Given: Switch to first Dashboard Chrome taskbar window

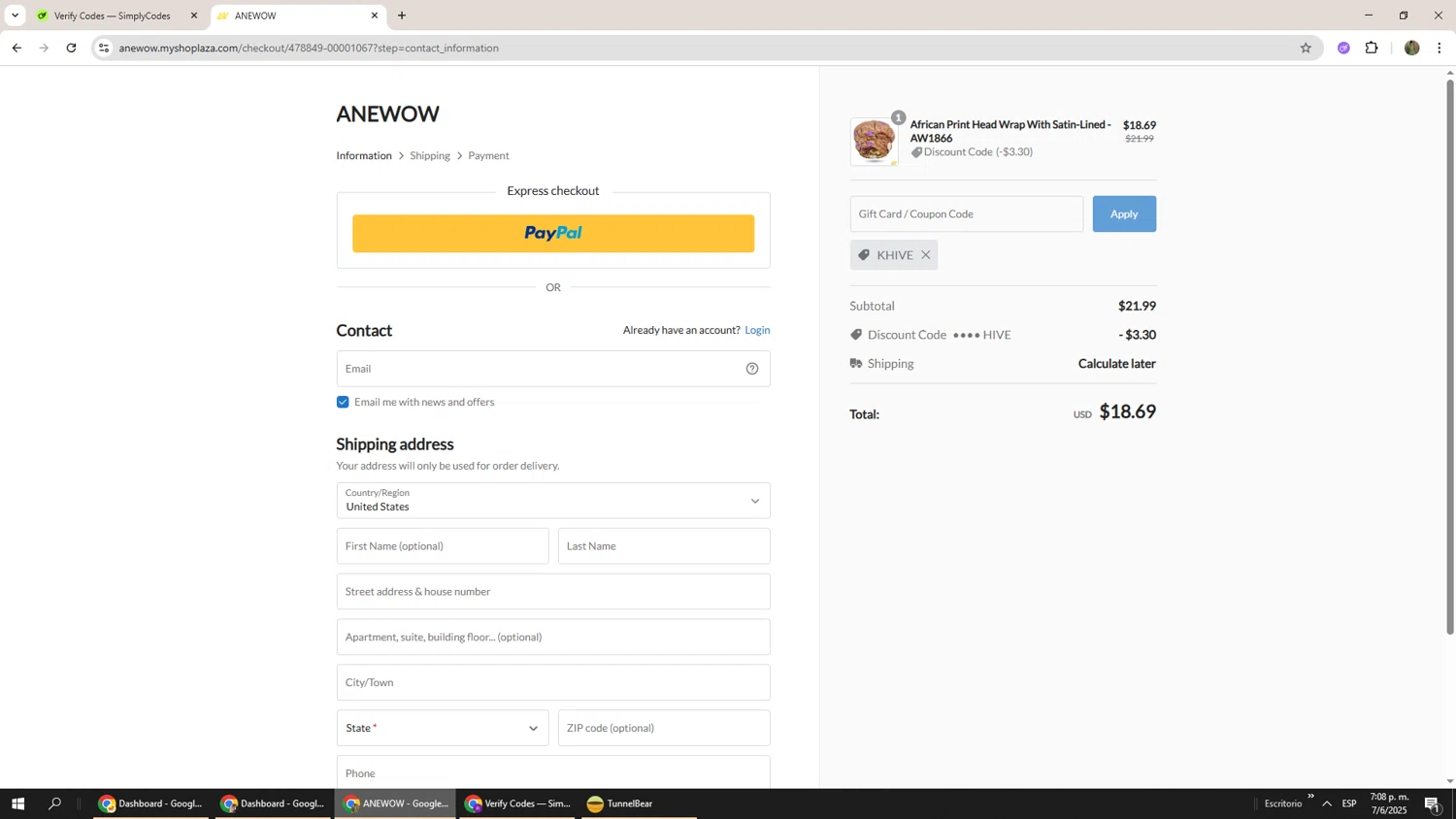Looking at the screenshot, I should [x=150, y=803].
